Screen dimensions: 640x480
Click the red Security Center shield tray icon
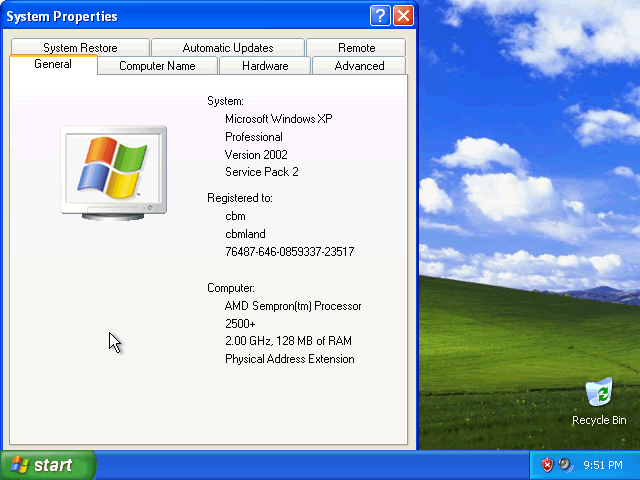tap(547, 465)
